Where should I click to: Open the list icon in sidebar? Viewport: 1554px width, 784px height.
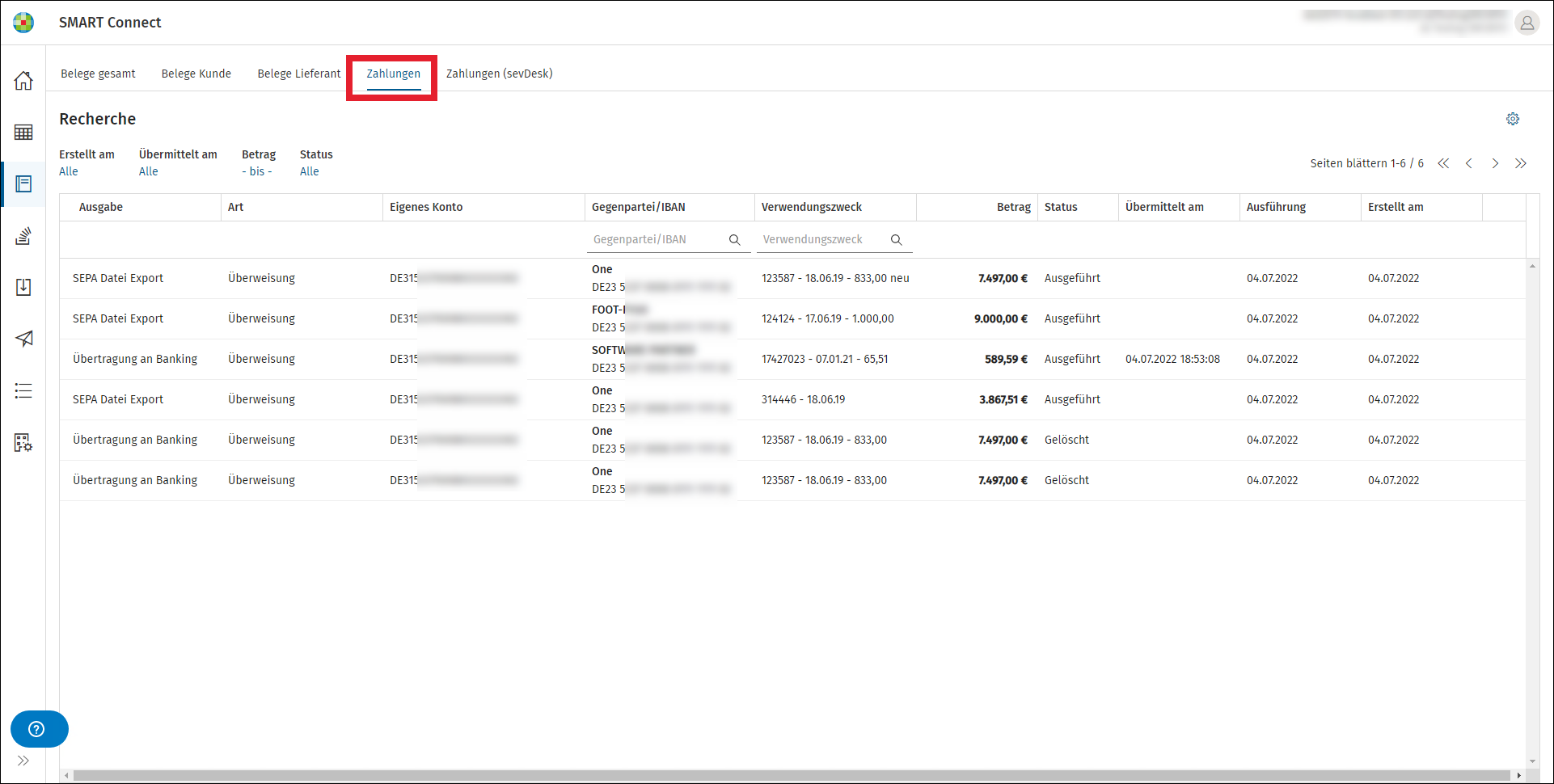coord(23,391)
